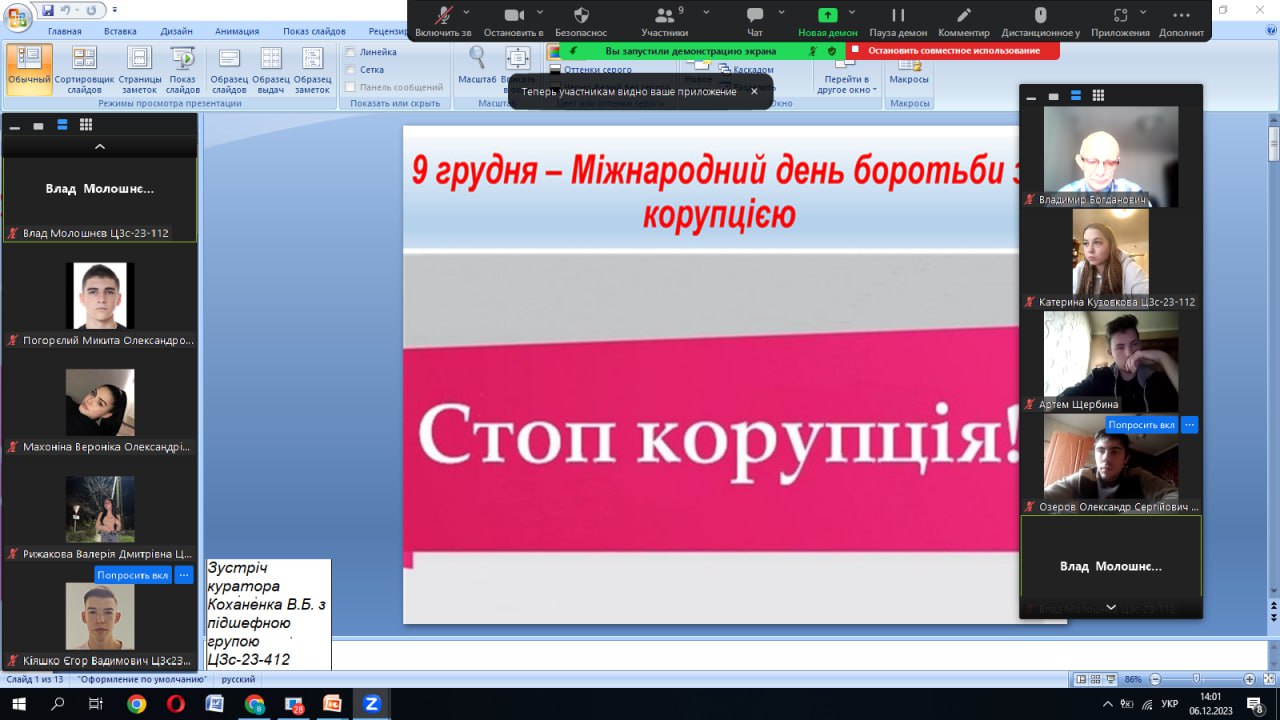The width and height of the screenshot is (1280, 720).
Task: Expand chat options arrow
Action: tap(783, 12)
